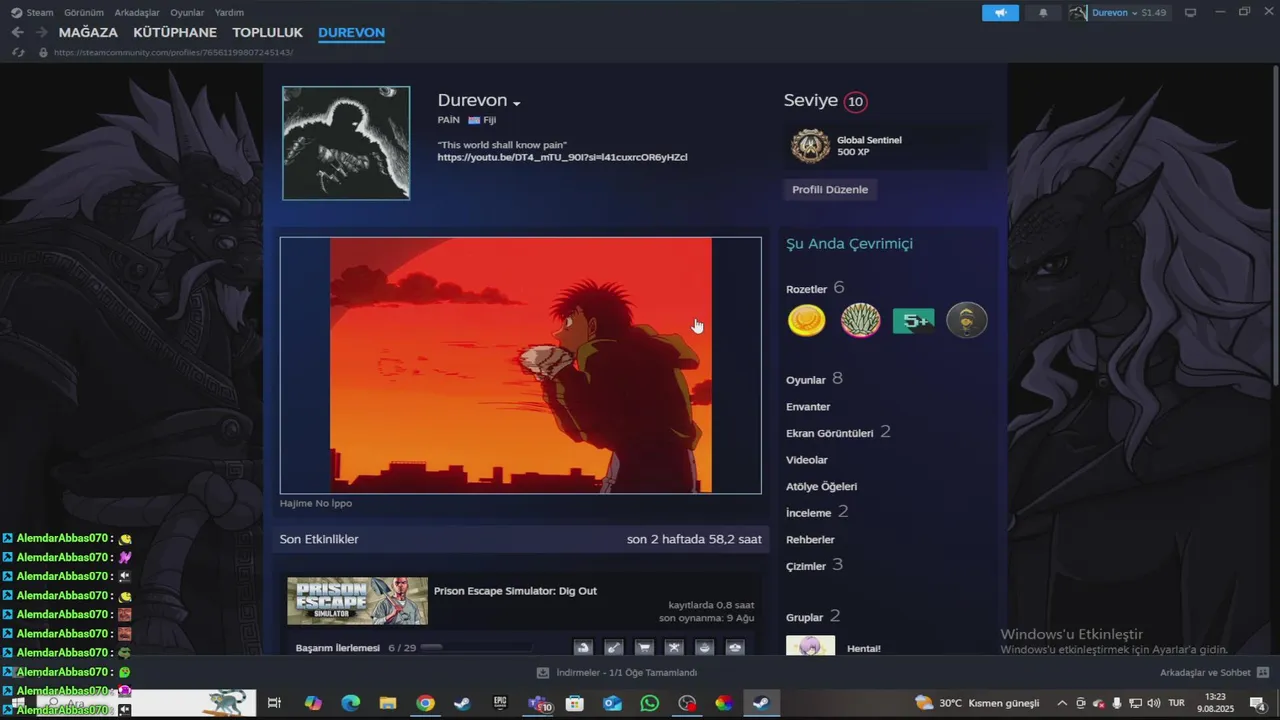
Task: Open the Görünüm menu
Action: click(84, 13)
